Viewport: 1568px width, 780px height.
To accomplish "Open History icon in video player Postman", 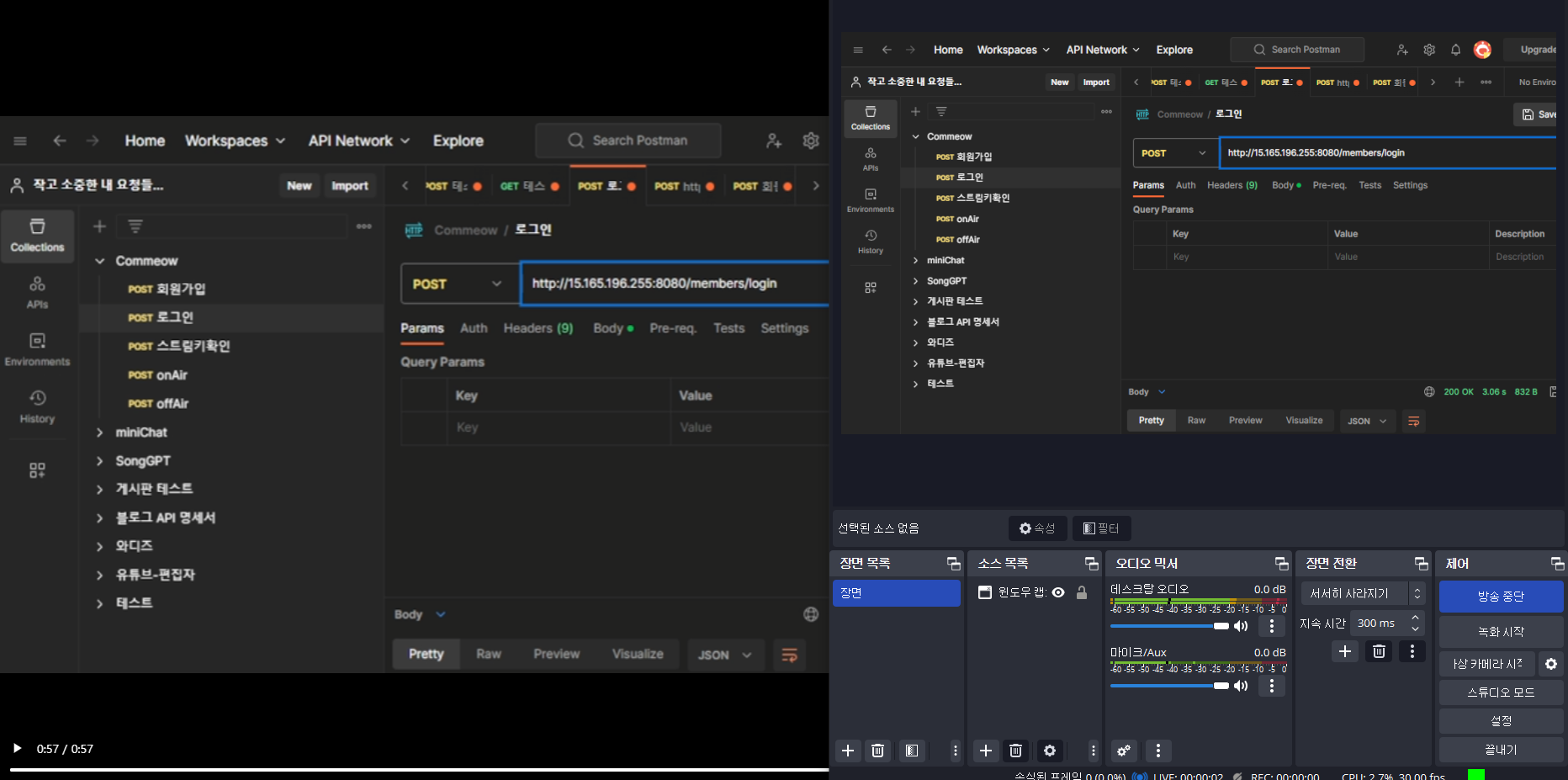I will pyautogui.click(x=37, y=407).
